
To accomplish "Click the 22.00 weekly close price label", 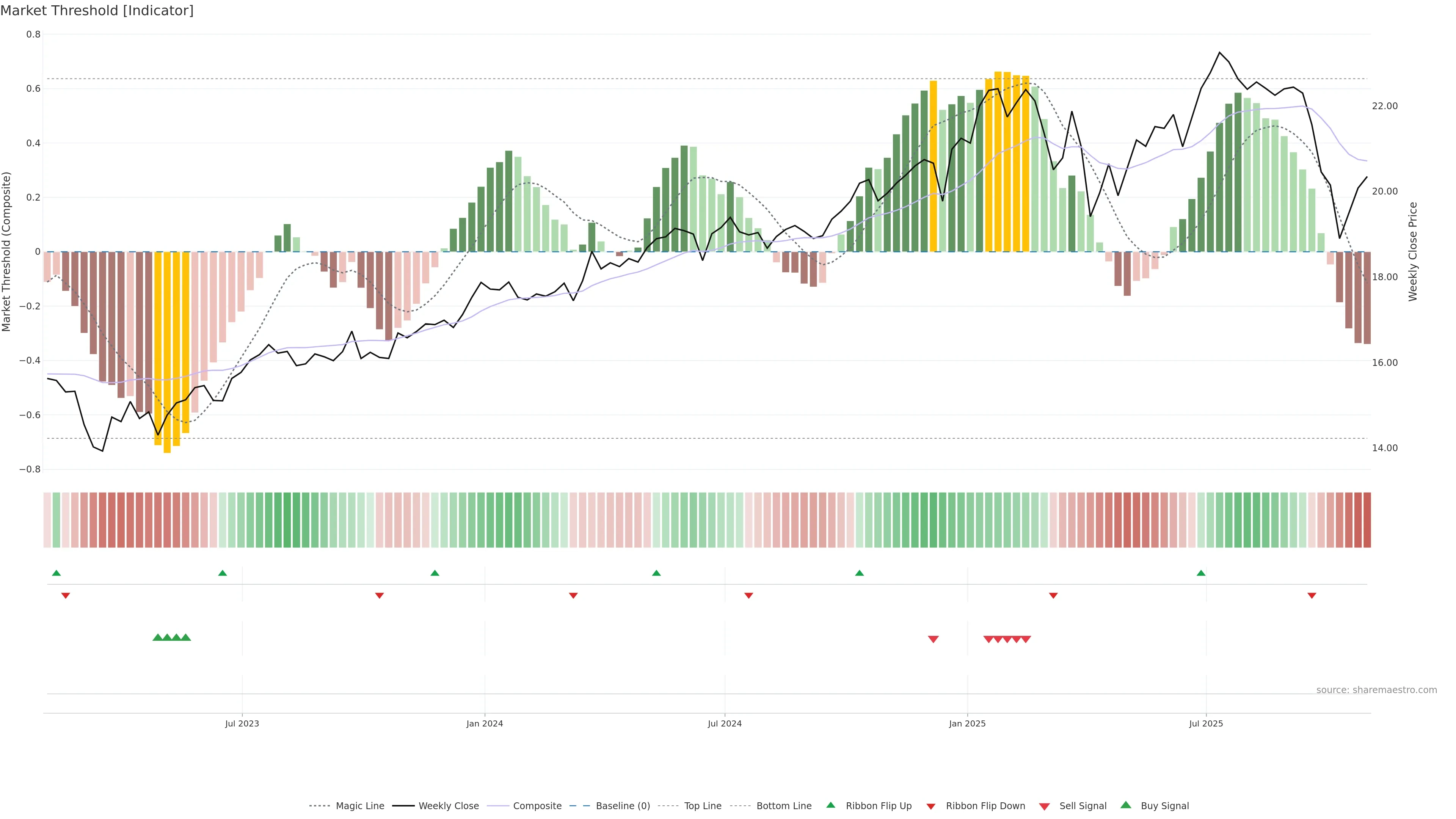I will pyautogui.click(x=1385, y=106).
